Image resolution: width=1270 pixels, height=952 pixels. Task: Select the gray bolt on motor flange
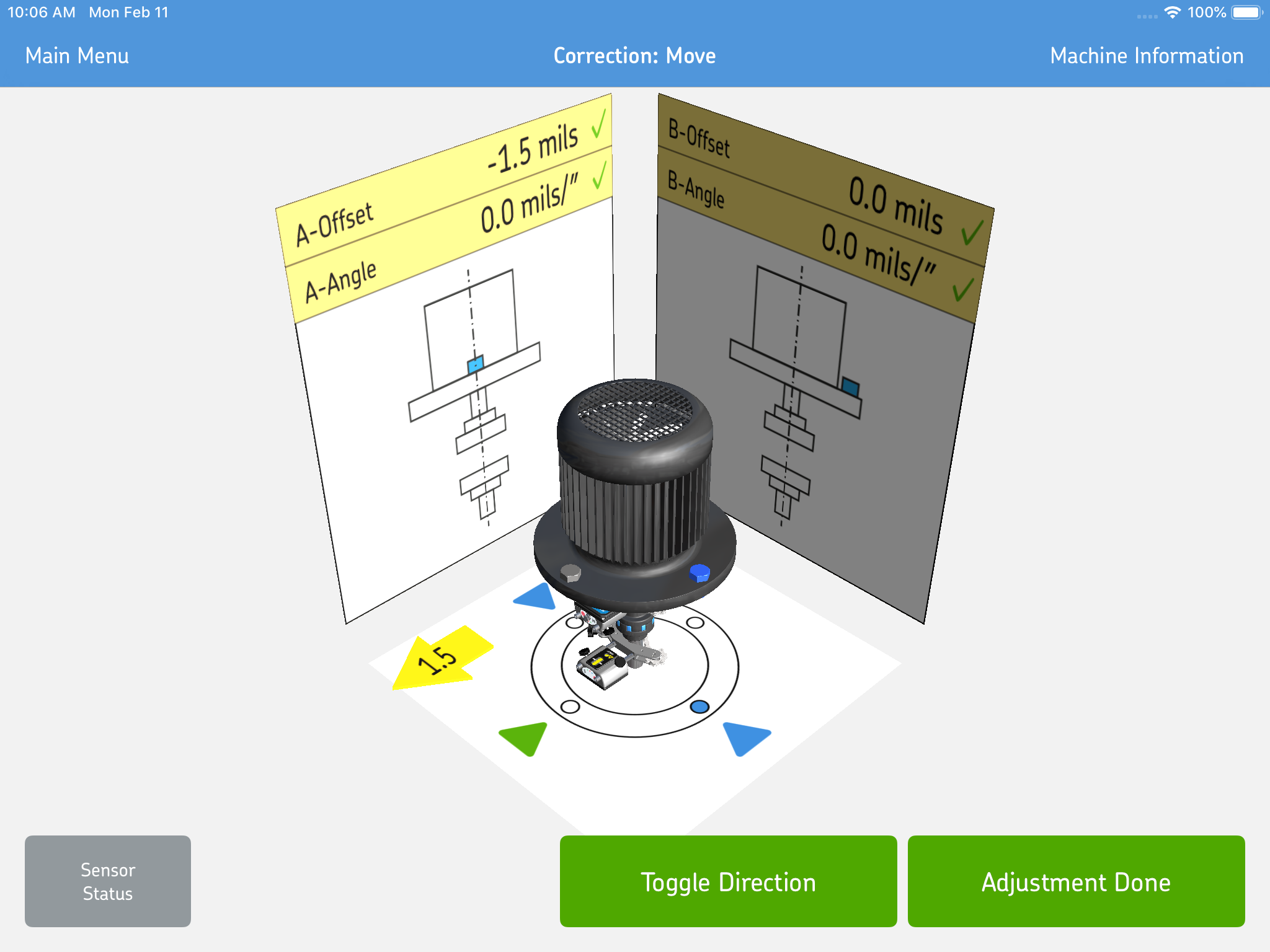click(571, 573)
